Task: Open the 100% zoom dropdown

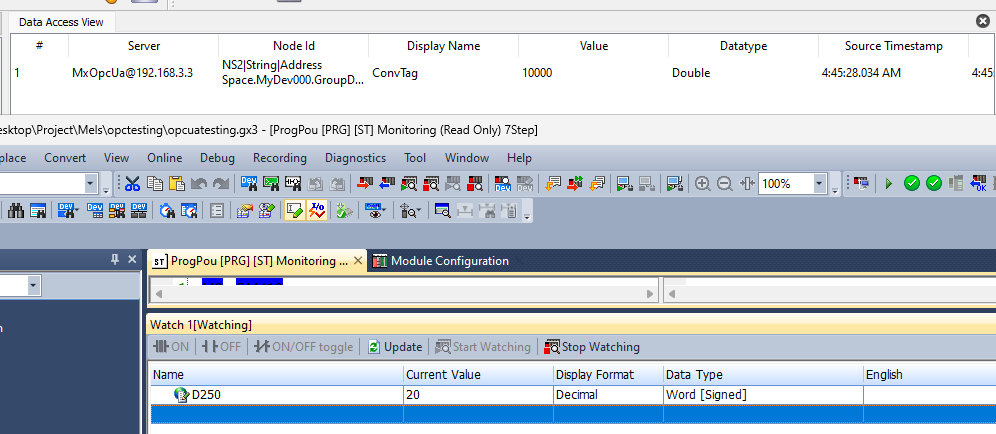Action: click(819, 184)
